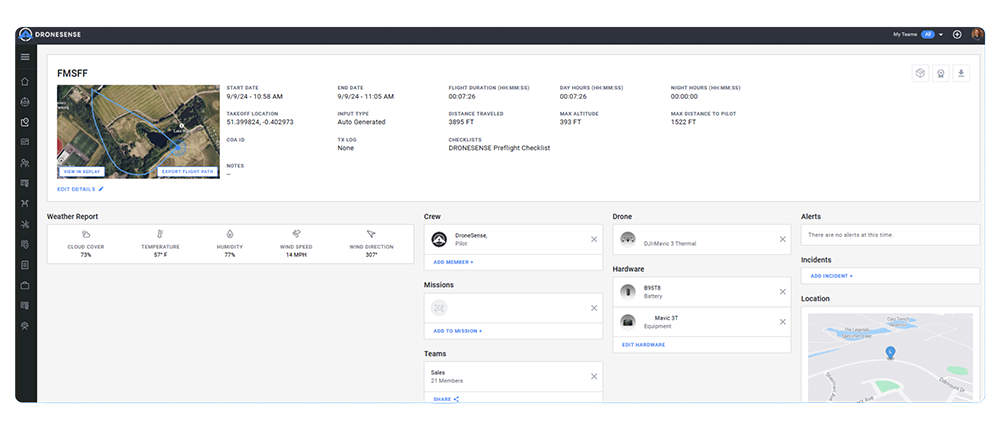Click View in Replay on map
Image resolution: width=1000 pixels, height=429 pixels.
pos(84,171)
